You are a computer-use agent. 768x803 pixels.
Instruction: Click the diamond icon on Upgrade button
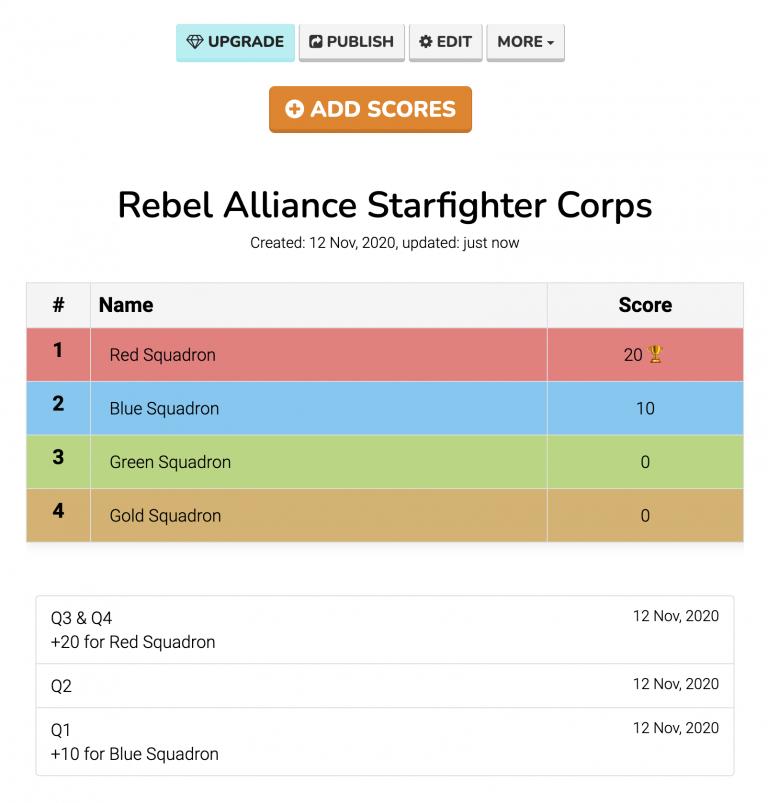pos(194,42)
